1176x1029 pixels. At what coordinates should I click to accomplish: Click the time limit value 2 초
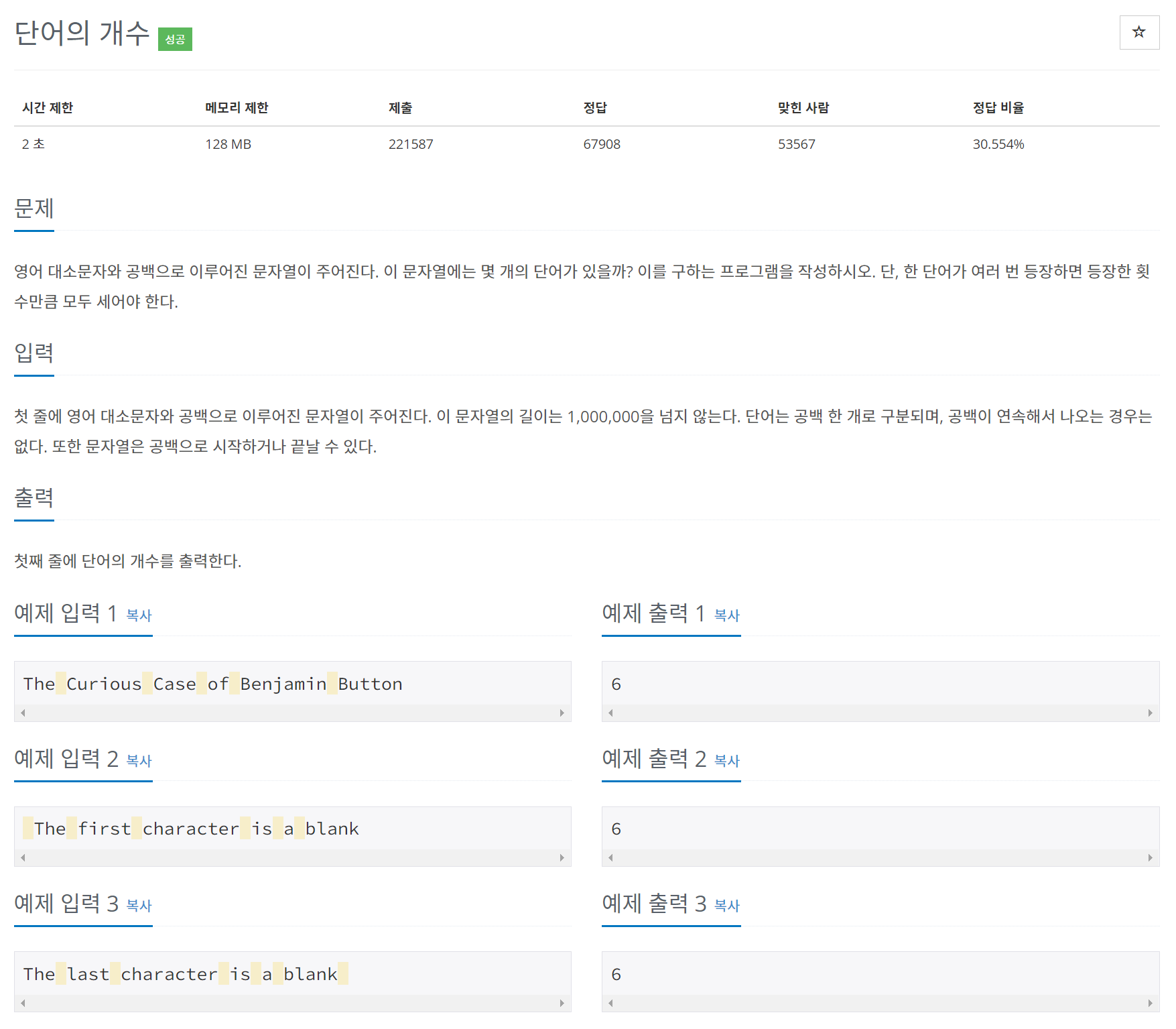point(34,144)
